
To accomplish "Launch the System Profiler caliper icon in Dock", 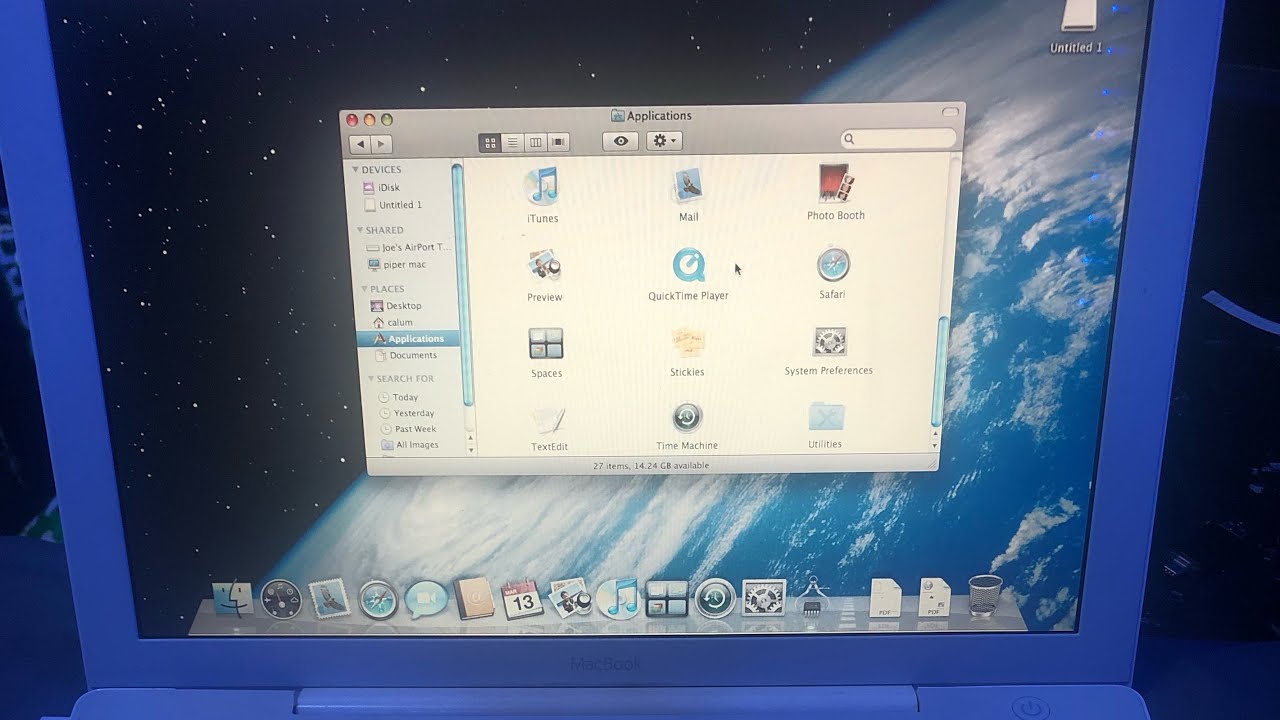I will point(812,597).
